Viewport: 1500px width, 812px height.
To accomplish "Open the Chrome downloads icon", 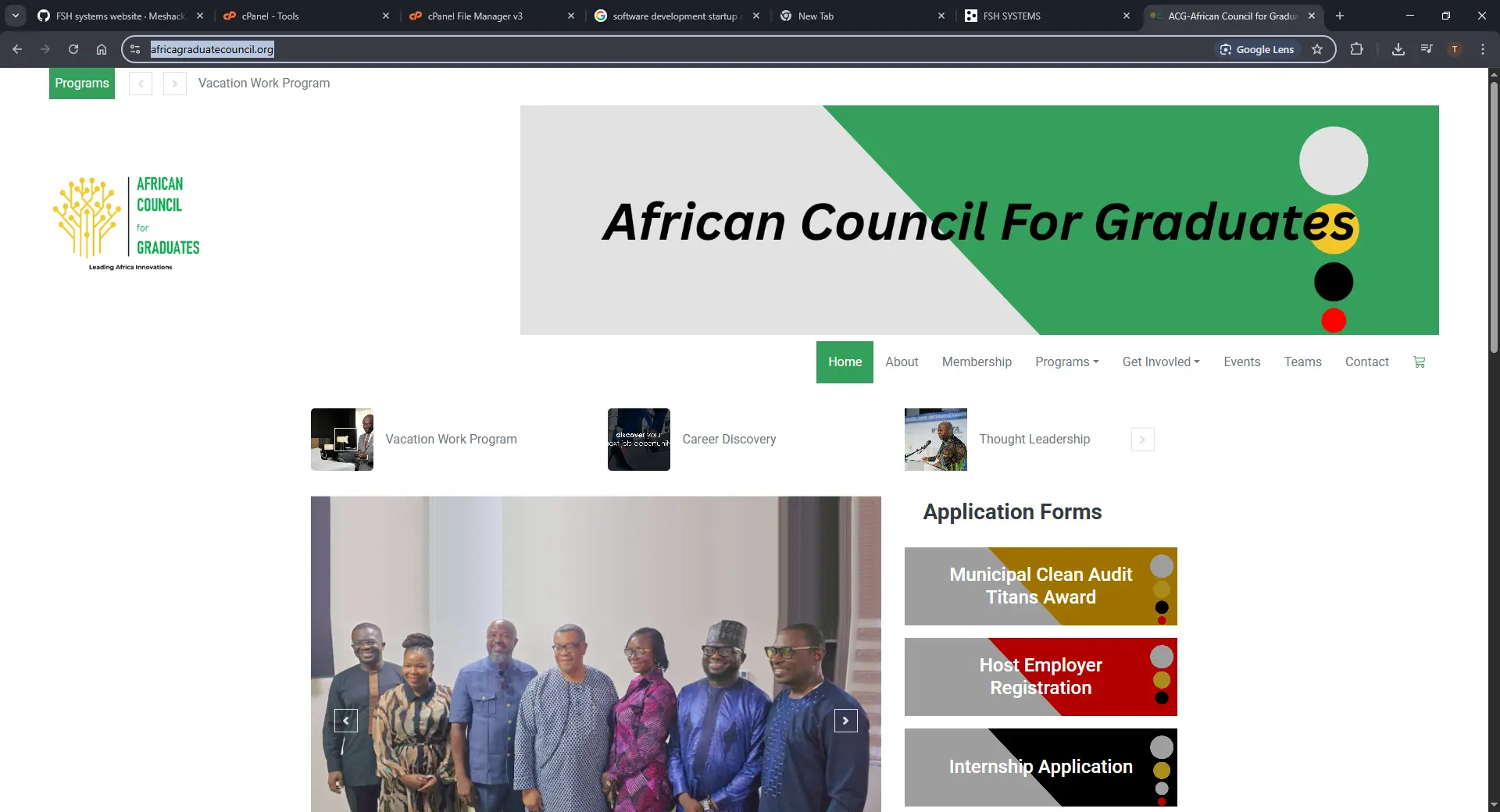I will [1398, 49].
